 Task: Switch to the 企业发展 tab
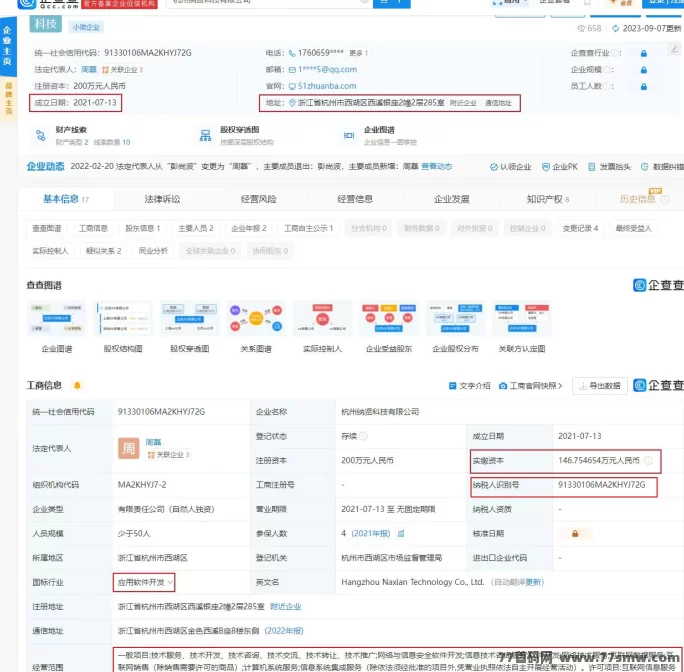pyautogui.click(x=451, y=199)
